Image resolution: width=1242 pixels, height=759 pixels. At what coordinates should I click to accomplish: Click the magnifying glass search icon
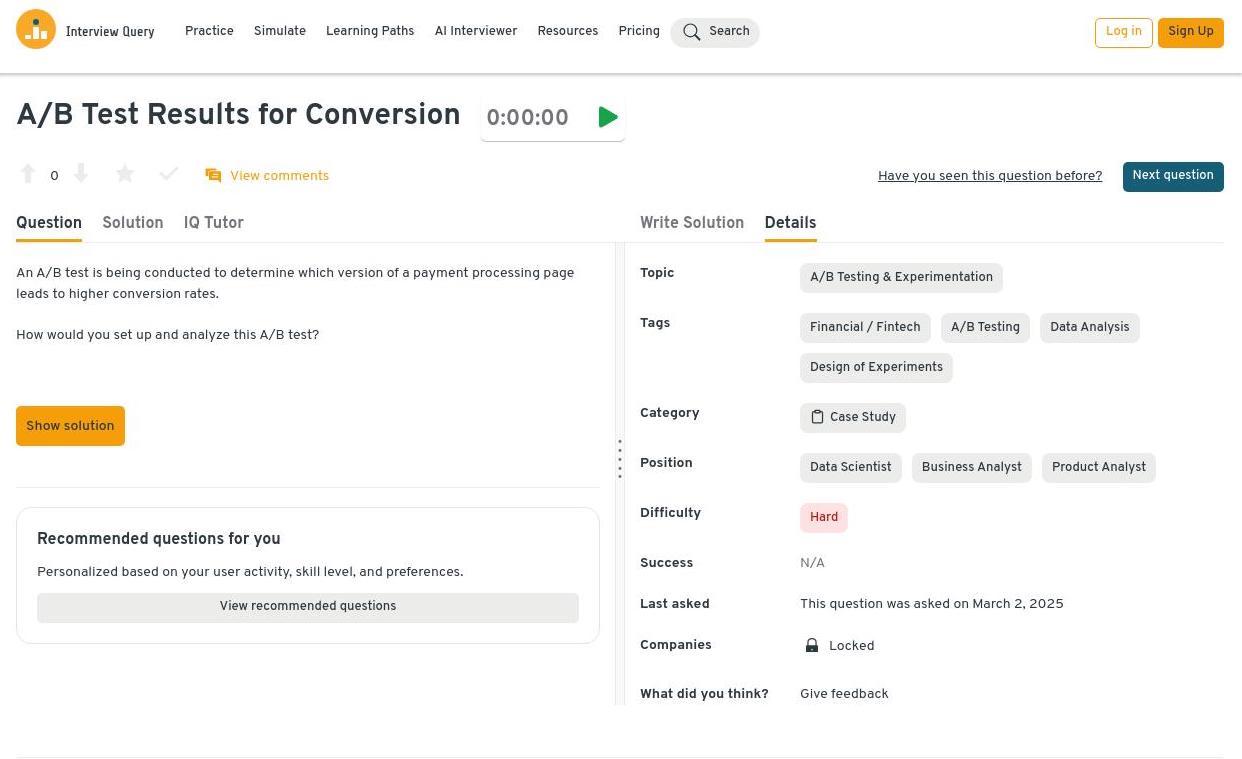[691, 32]
